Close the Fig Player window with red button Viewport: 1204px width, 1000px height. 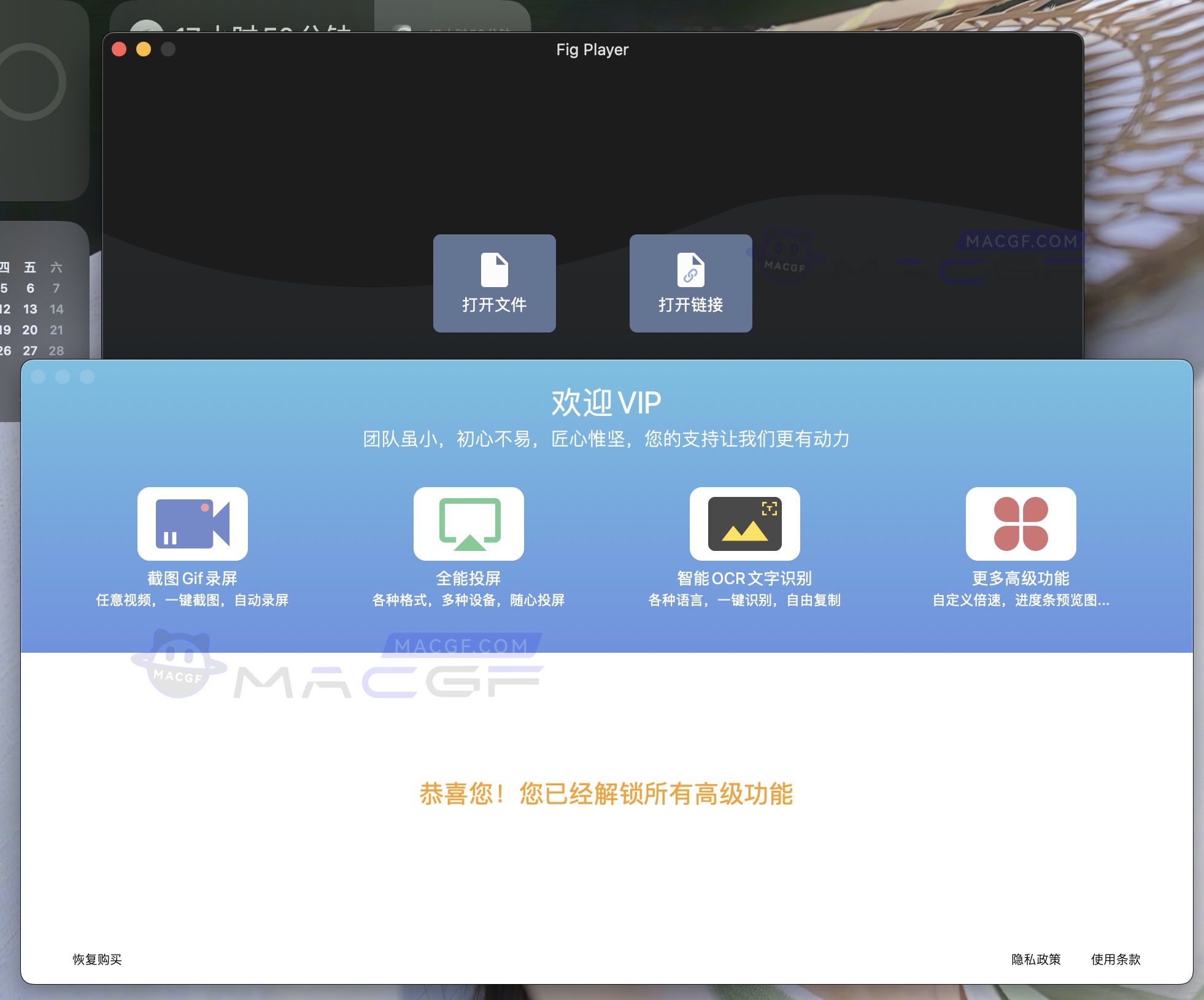click(x=119, y=49)
